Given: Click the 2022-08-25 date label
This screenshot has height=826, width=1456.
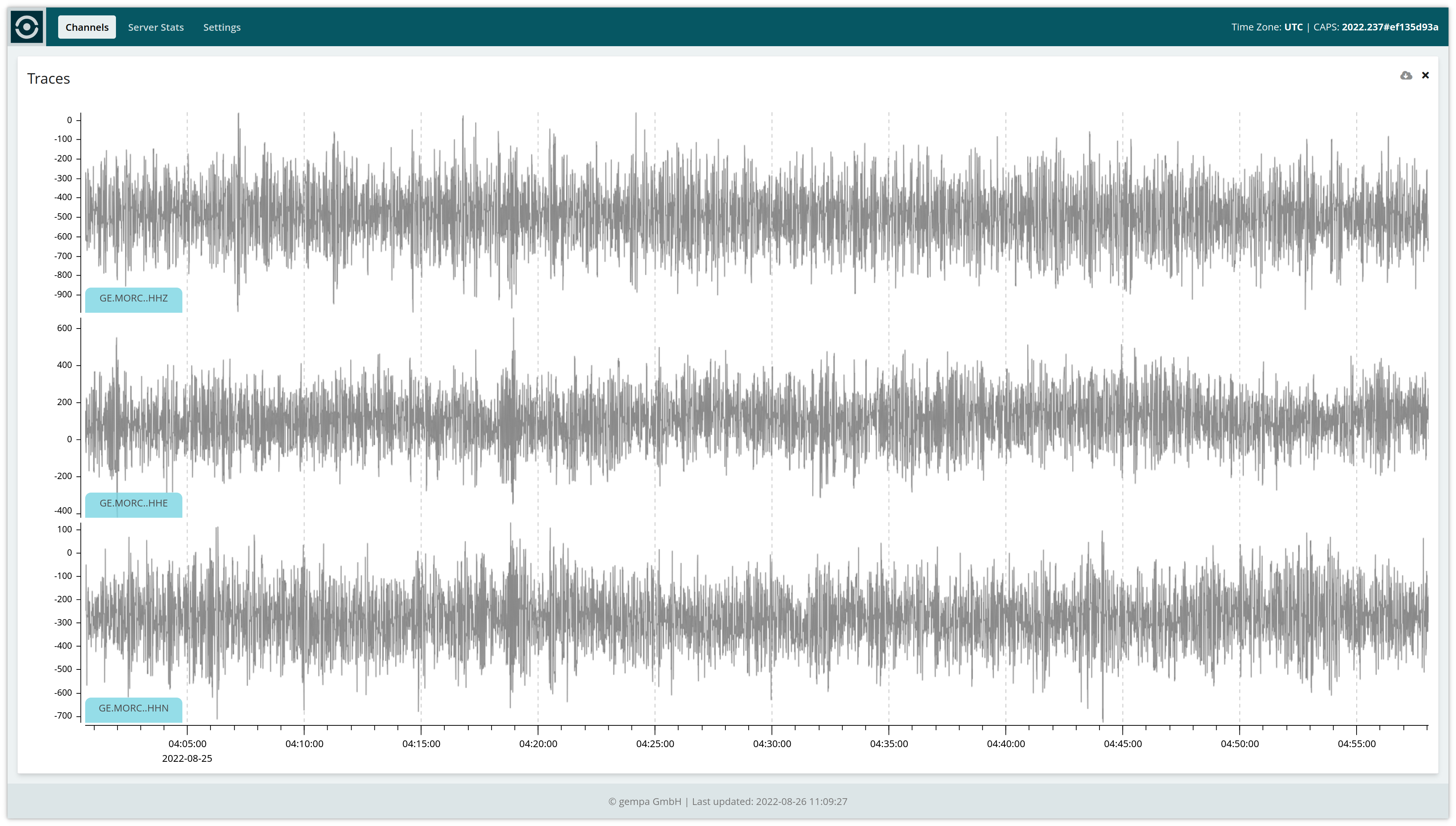Looking at the screenshot, I should [187, 758].
